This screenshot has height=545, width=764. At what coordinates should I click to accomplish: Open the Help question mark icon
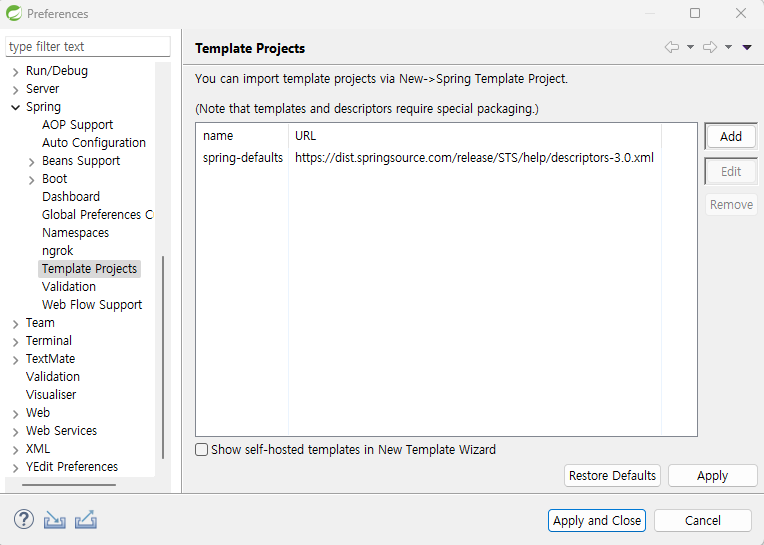pos(23,519)
